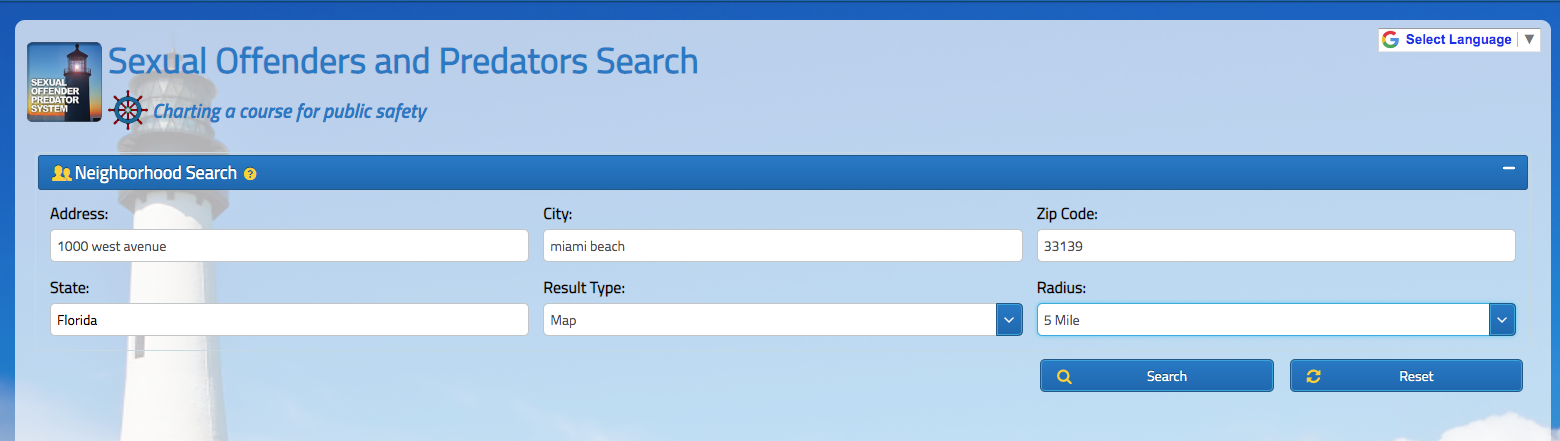The width and height of the screenshot is (1560, 441).
Task: Click into the City field with miami beach
Action: point(782,246)
